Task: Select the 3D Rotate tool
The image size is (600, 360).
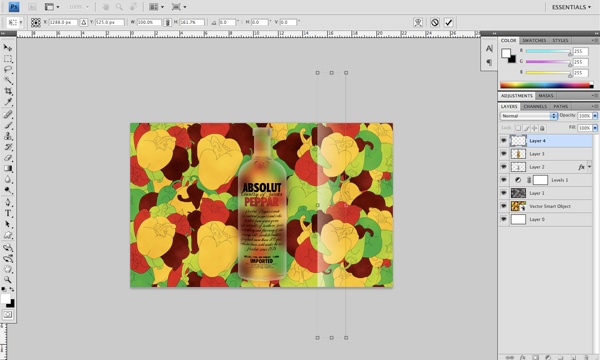Action: point(8,248)
